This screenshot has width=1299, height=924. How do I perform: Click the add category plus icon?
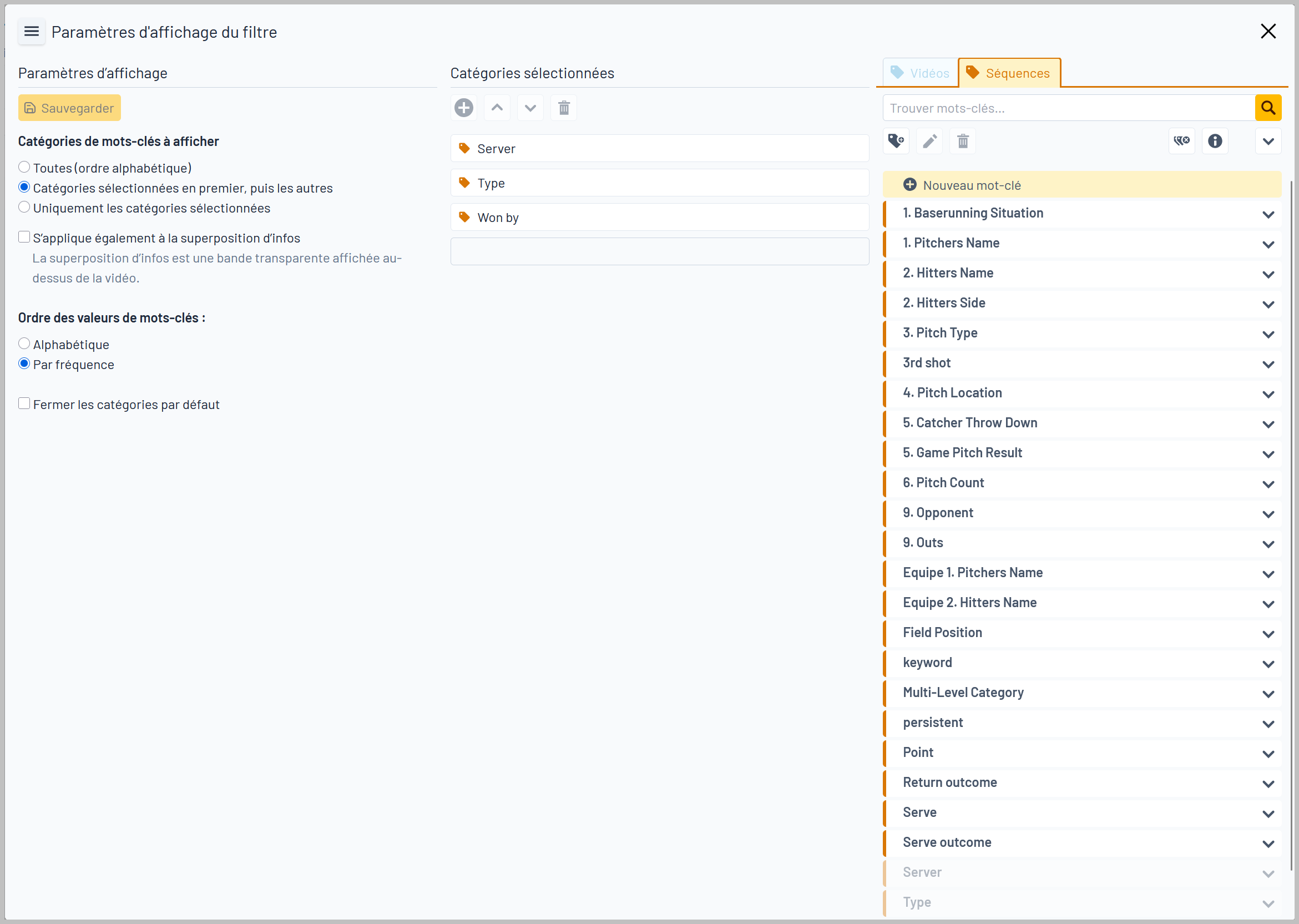click(x=463, y=108)
